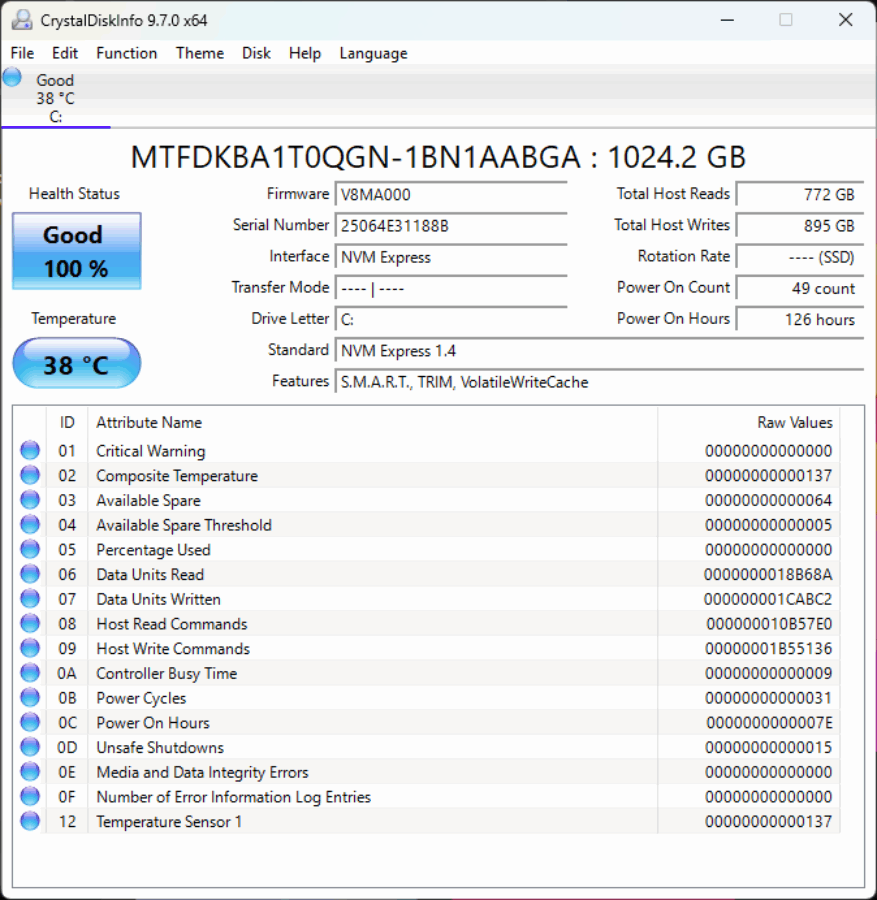Select the Temperature Sensor 1 attribute name
Image resolution: width=877 pixels, height=900 pixels.
click(x=169, y=821)
